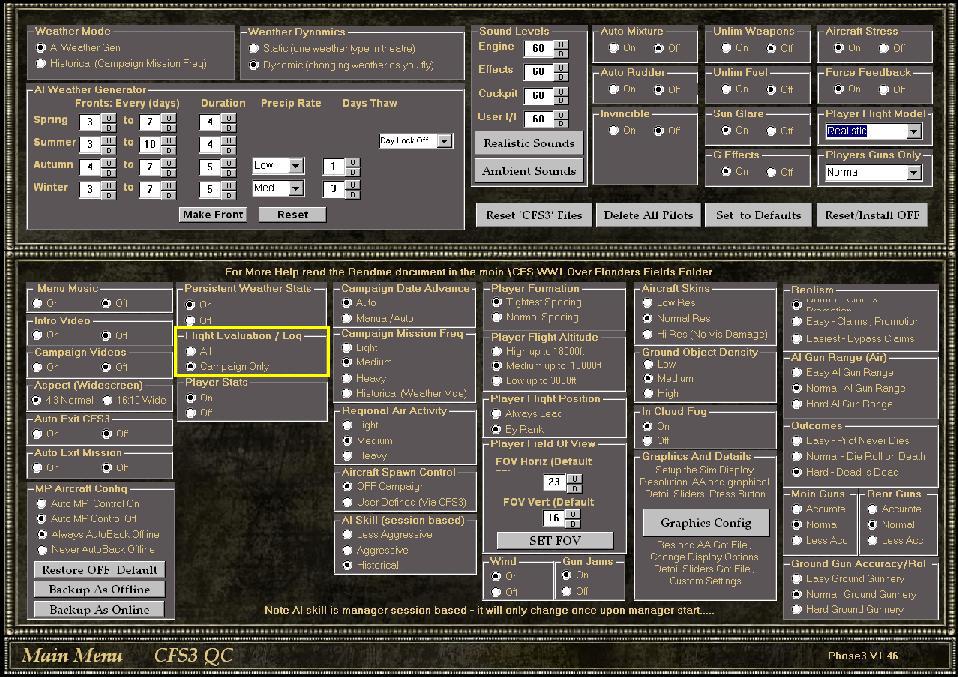Click Restore OFF Default button
Image resolution: width=958 pixels, height=677 pixels.
pyautogui.click(x=100, y=569)
